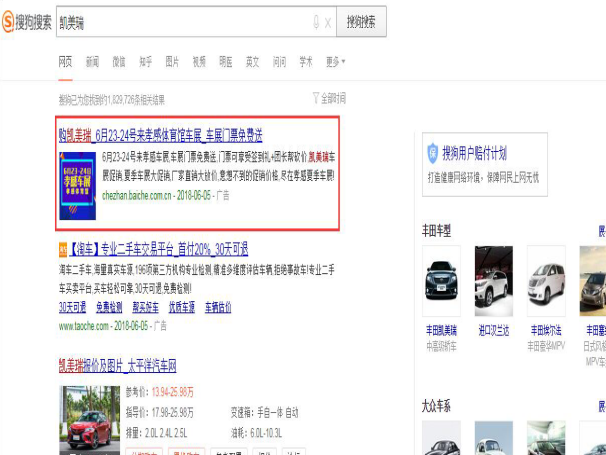Open the 优质车源 sublink
Image resolution: width=606 pixels, height=455 pixels.
pos(182,307)
